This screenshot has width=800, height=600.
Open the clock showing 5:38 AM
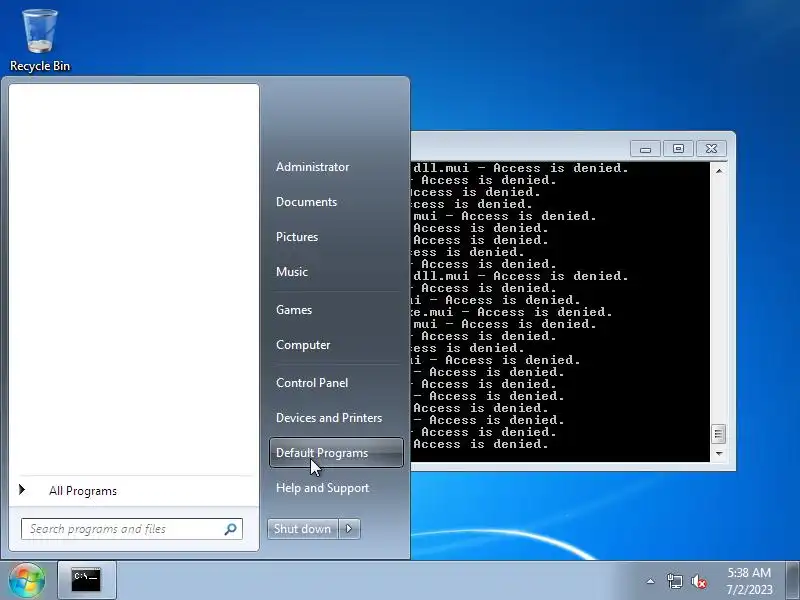point(749,581)
